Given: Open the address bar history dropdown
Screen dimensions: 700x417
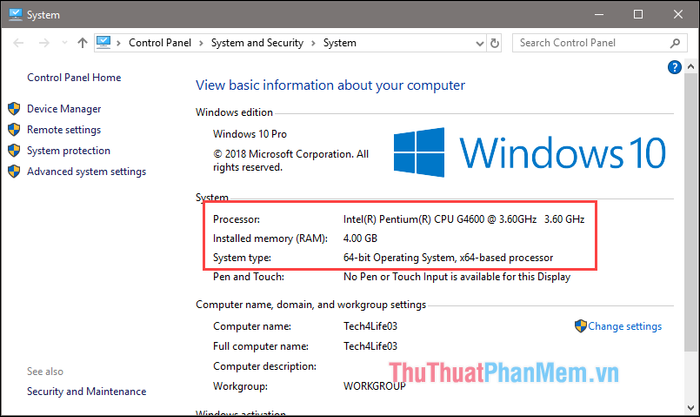Looking at the screenshot, I should [x=480, y=43].
